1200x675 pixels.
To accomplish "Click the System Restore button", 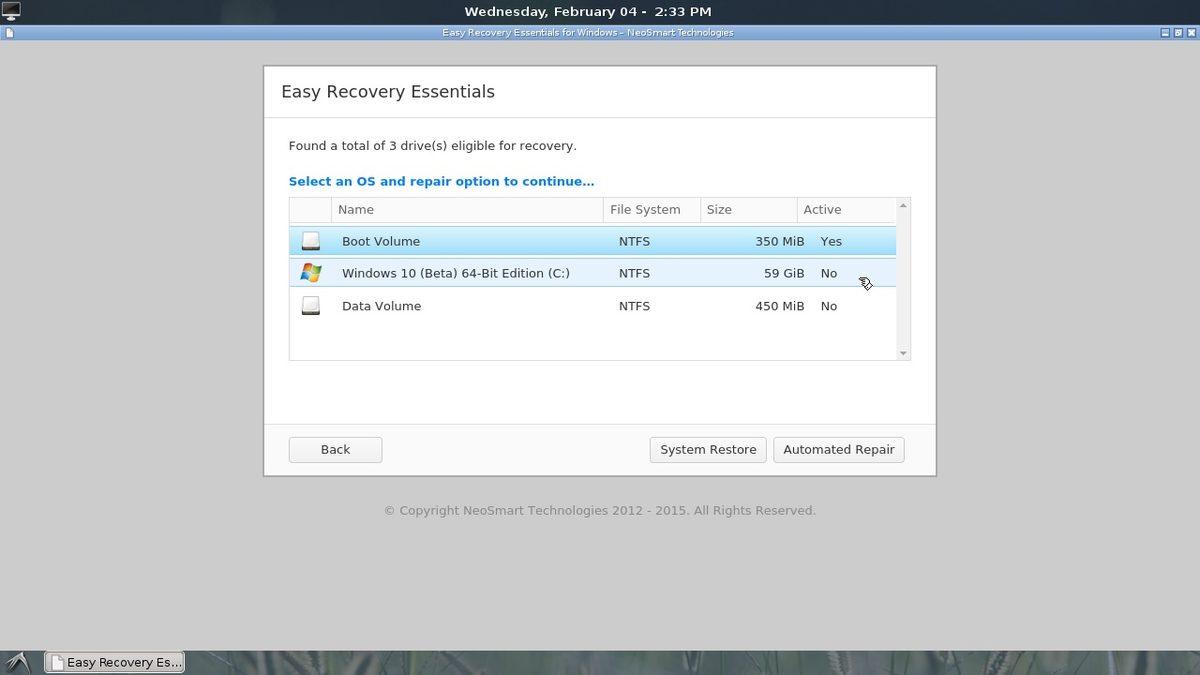I will coord(708,450).
